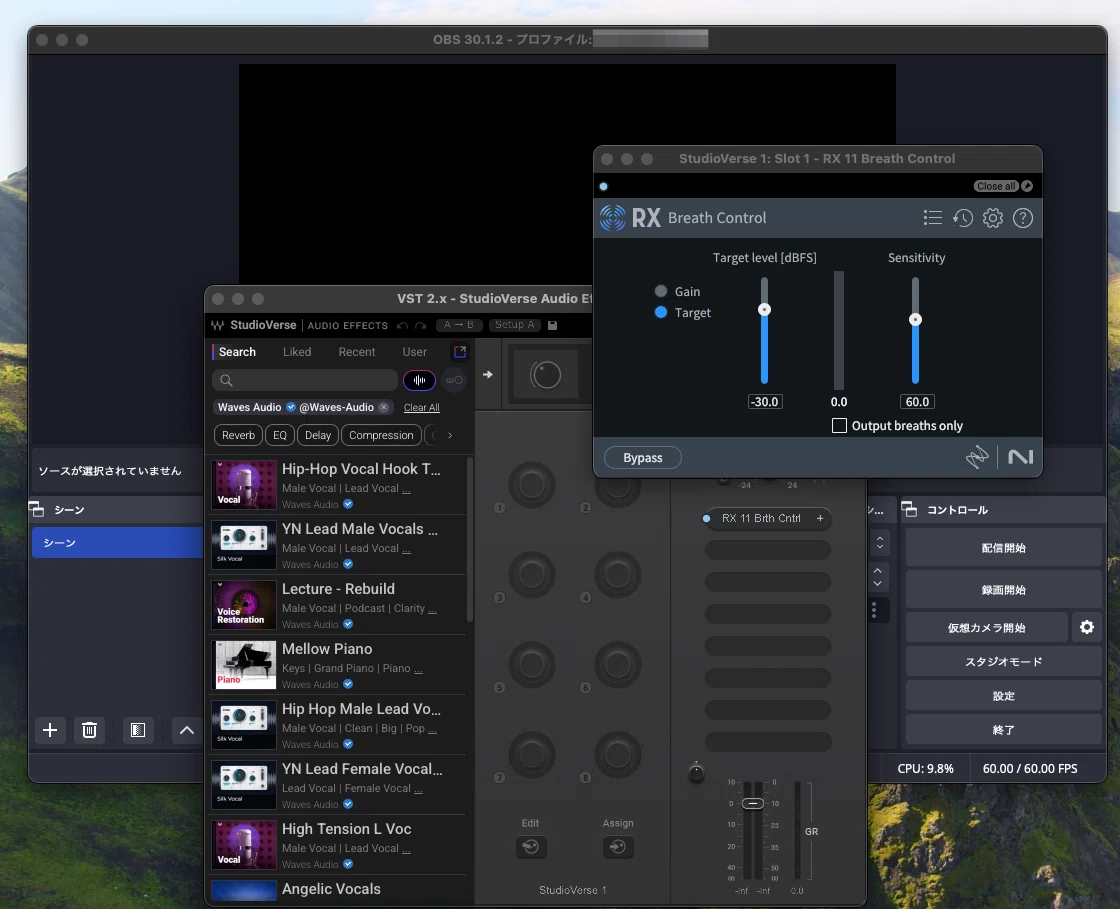
Task: Click the -30.0 target level value box
Action: tap(764, 402)
